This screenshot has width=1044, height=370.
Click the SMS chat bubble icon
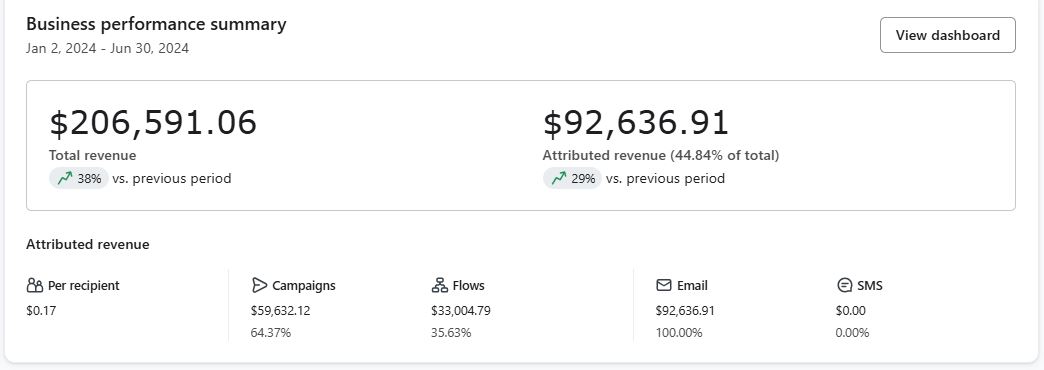point(844,285)
